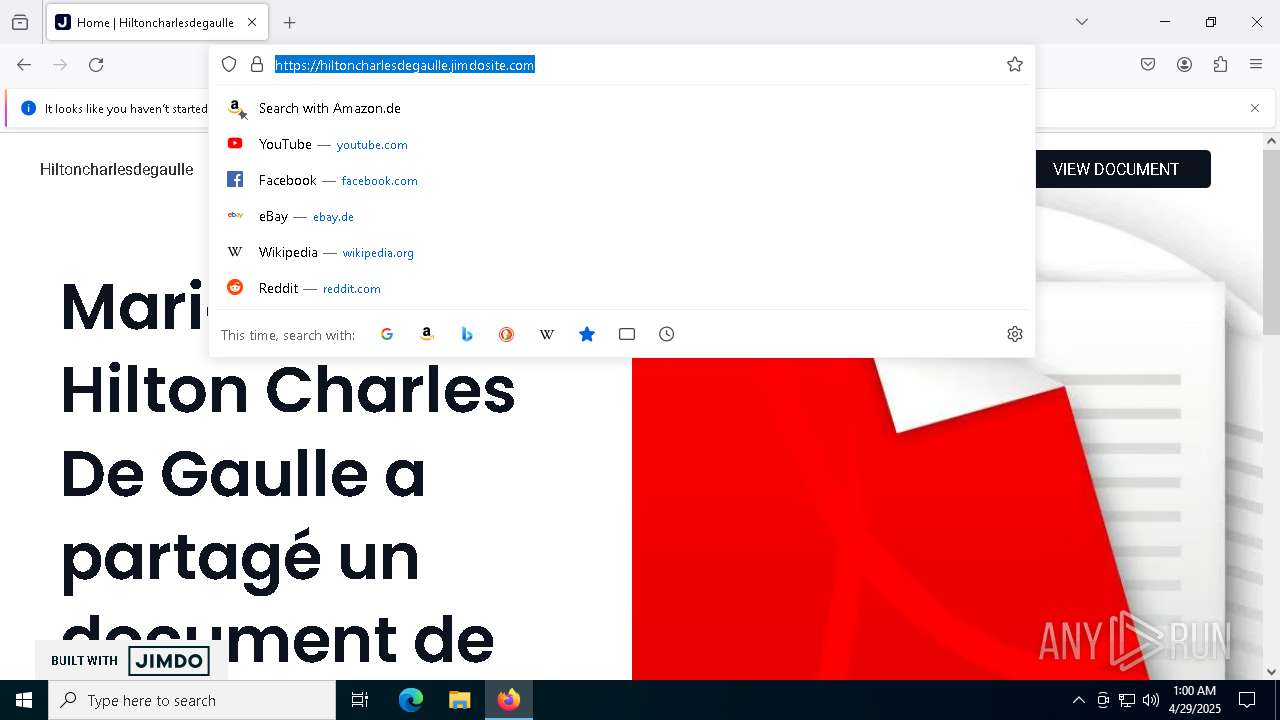This screenshot has height=720, width=1280.
Task: Open the Pocket save icon
Action: [1148, 65]
